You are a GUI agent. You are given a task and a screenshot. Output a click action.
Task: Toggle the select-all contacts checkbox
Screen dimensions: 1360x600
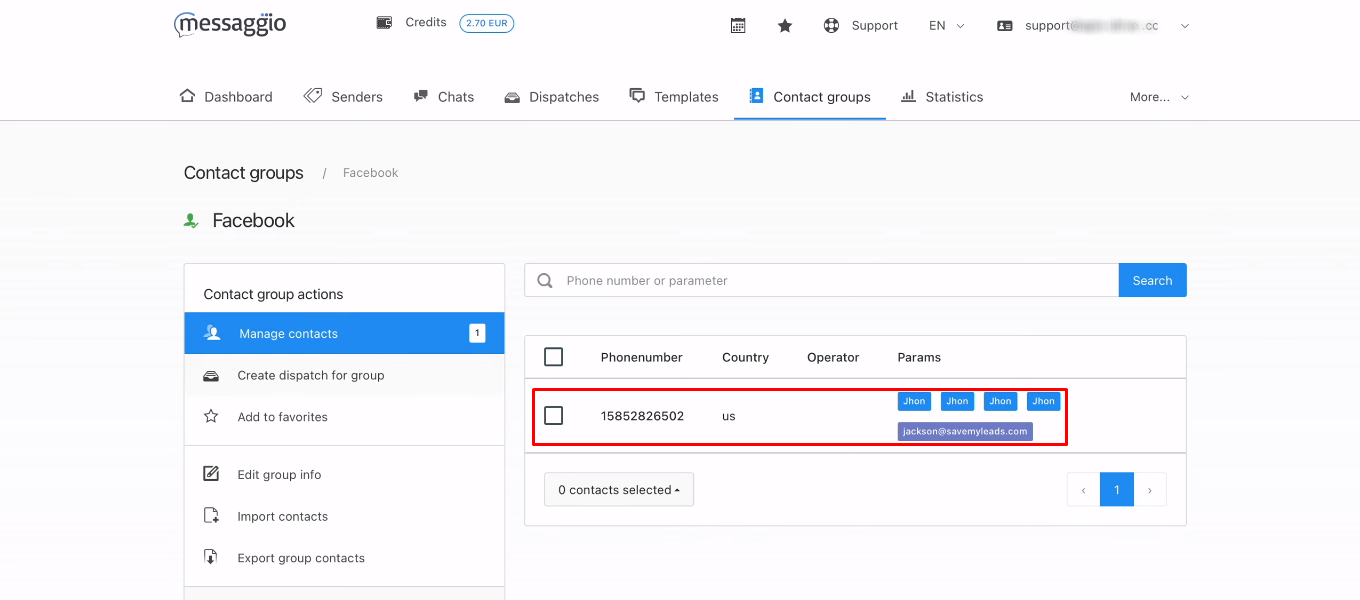coord(553,357)
